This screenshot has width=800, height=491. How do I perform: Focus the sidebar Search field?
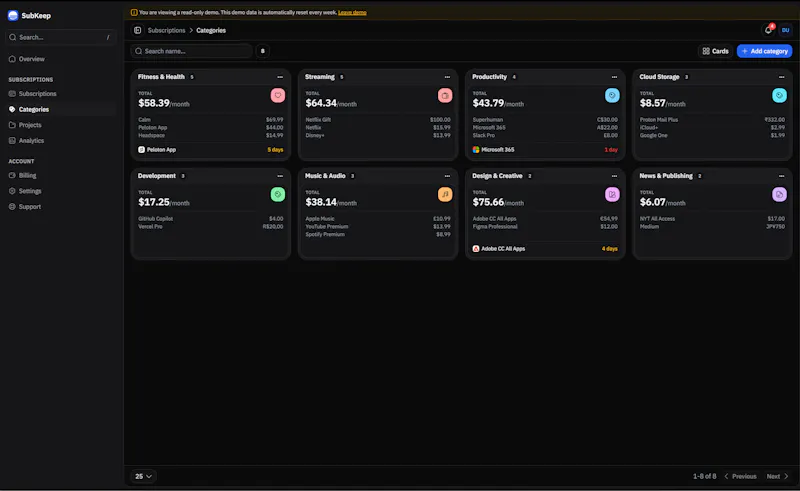point(61,37)
